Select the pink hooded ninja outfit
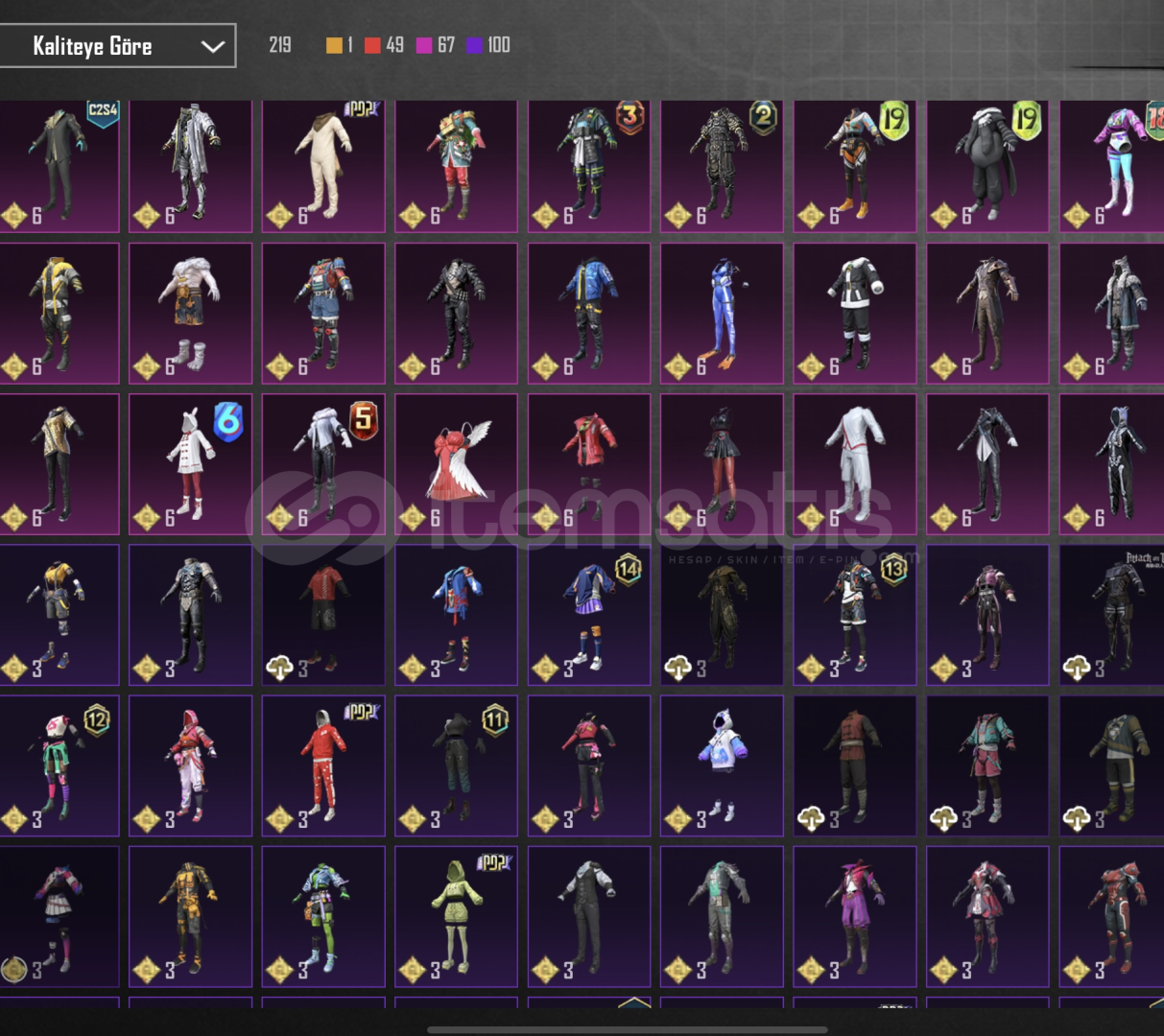 coord(191,765)
